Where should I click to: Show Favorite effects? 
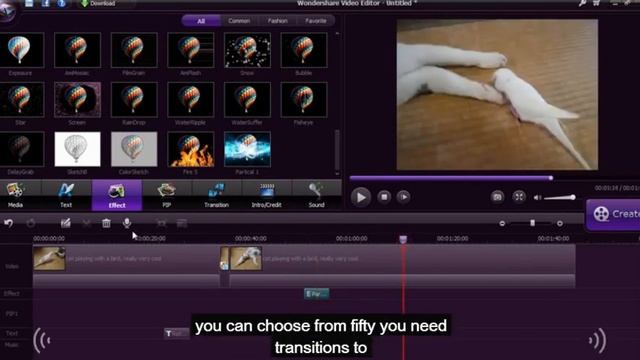click(x=316, y=21)
